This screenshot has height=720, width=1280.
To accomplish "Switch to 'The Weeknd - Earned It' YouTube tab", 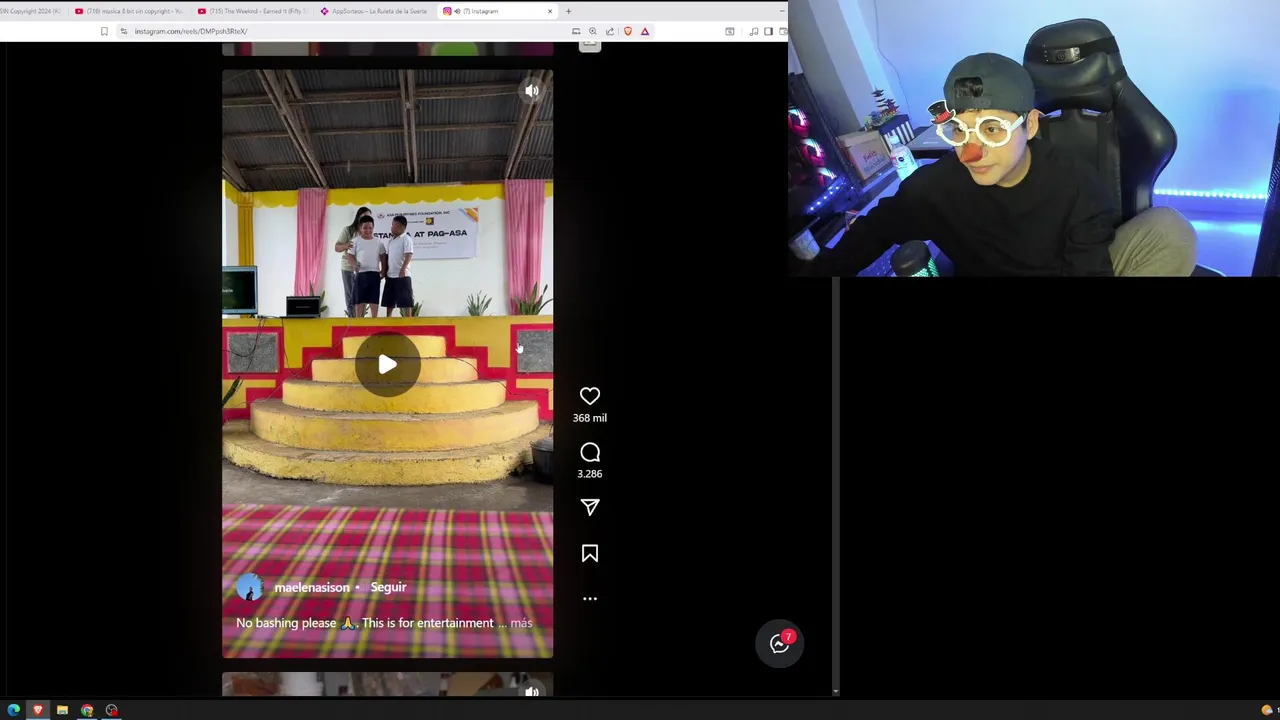I will (x=252, y=11).
